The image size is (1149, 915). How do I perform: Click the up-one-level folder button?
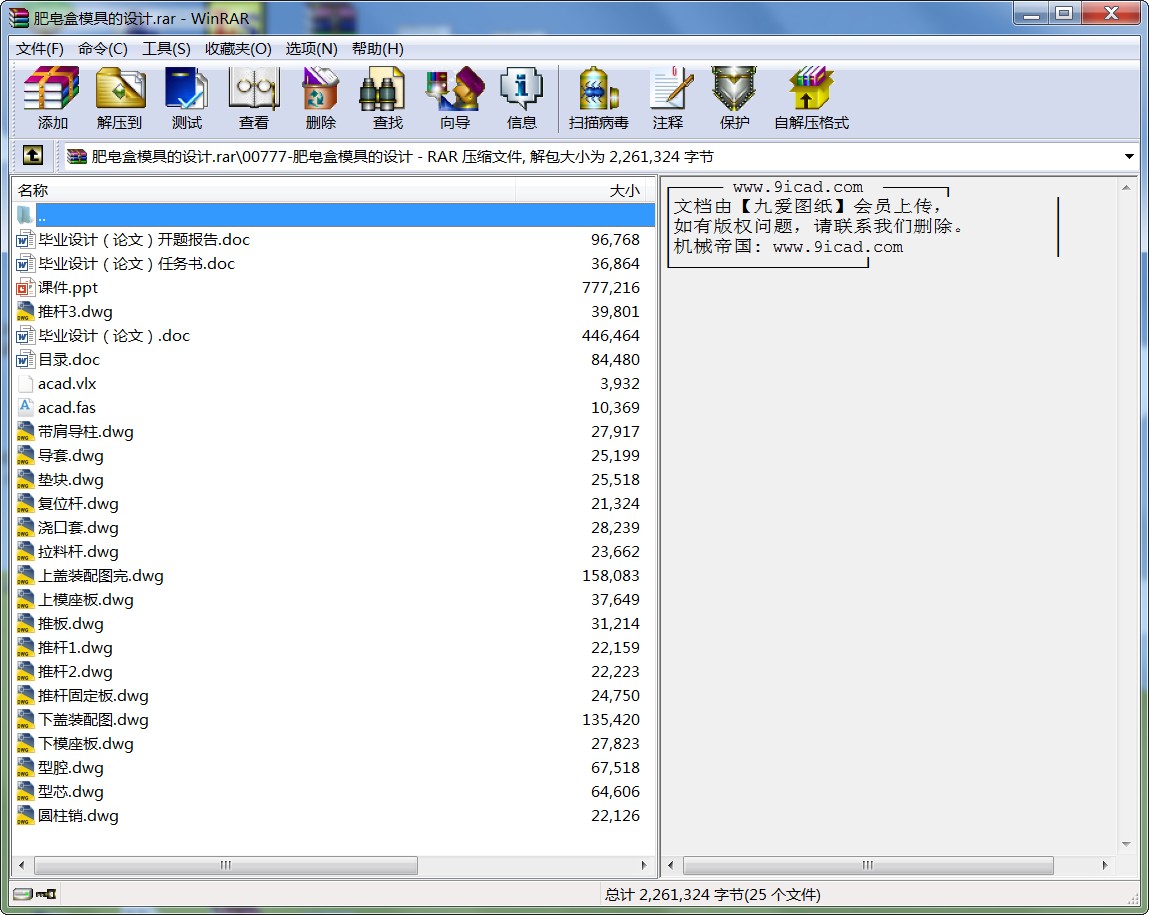click(32, 156)
